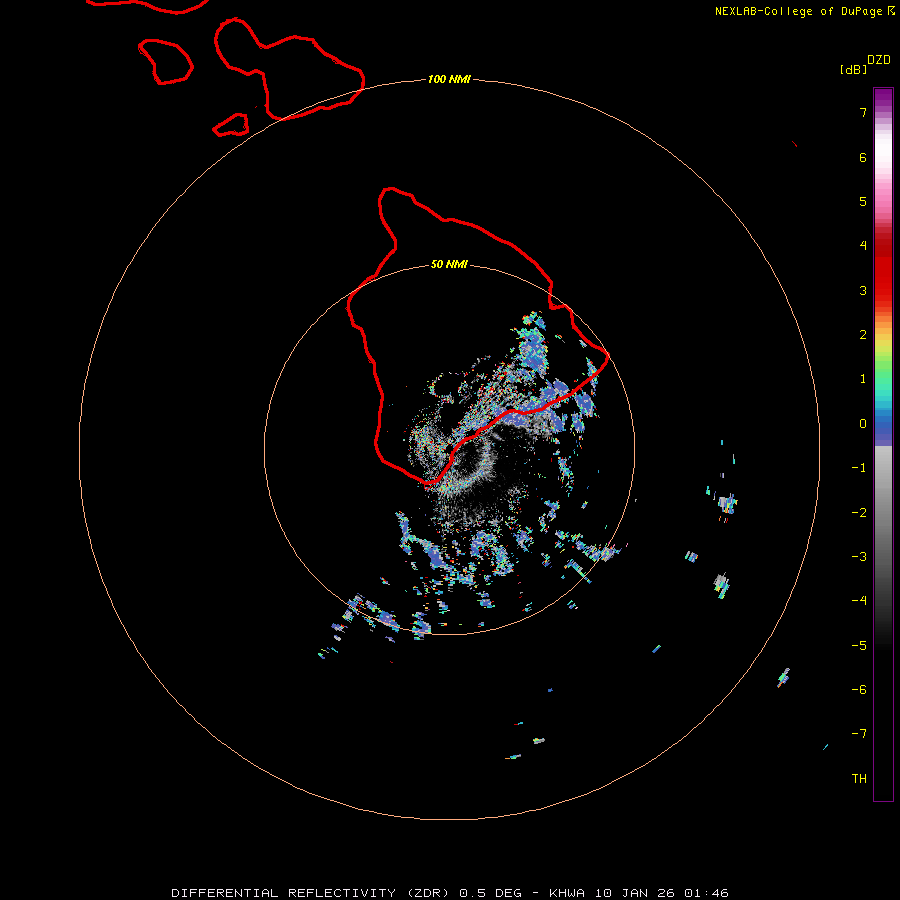Click the 50 NMI range ring label
Viewport: 900px width, 900px height.
(x=449, y=264)
